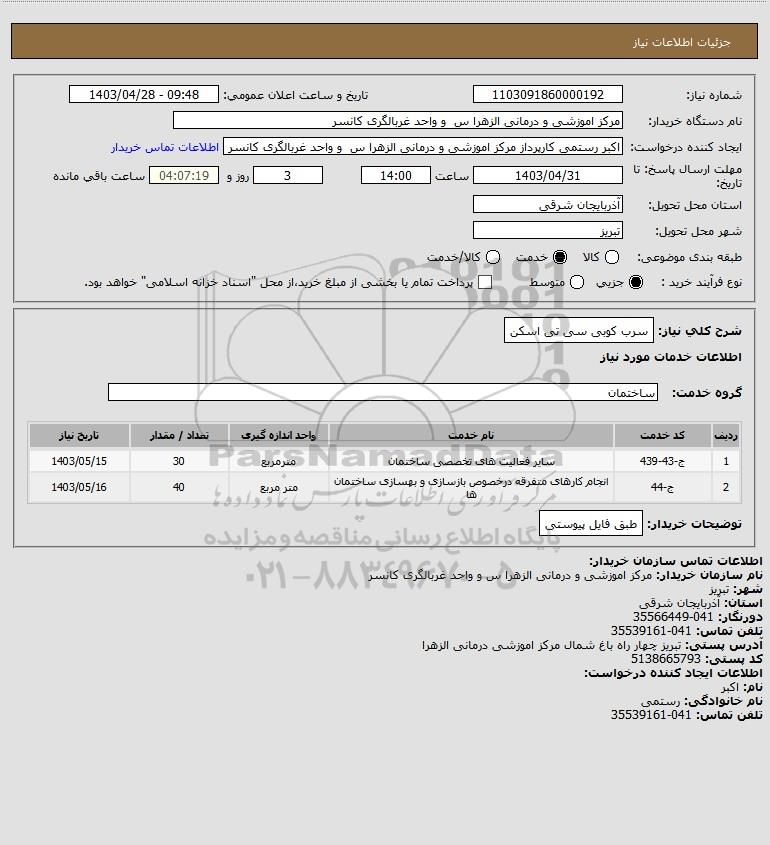The image size is (770, 845).
Task: Click the تاریخ نیاز column header
Action: point(79,435)
